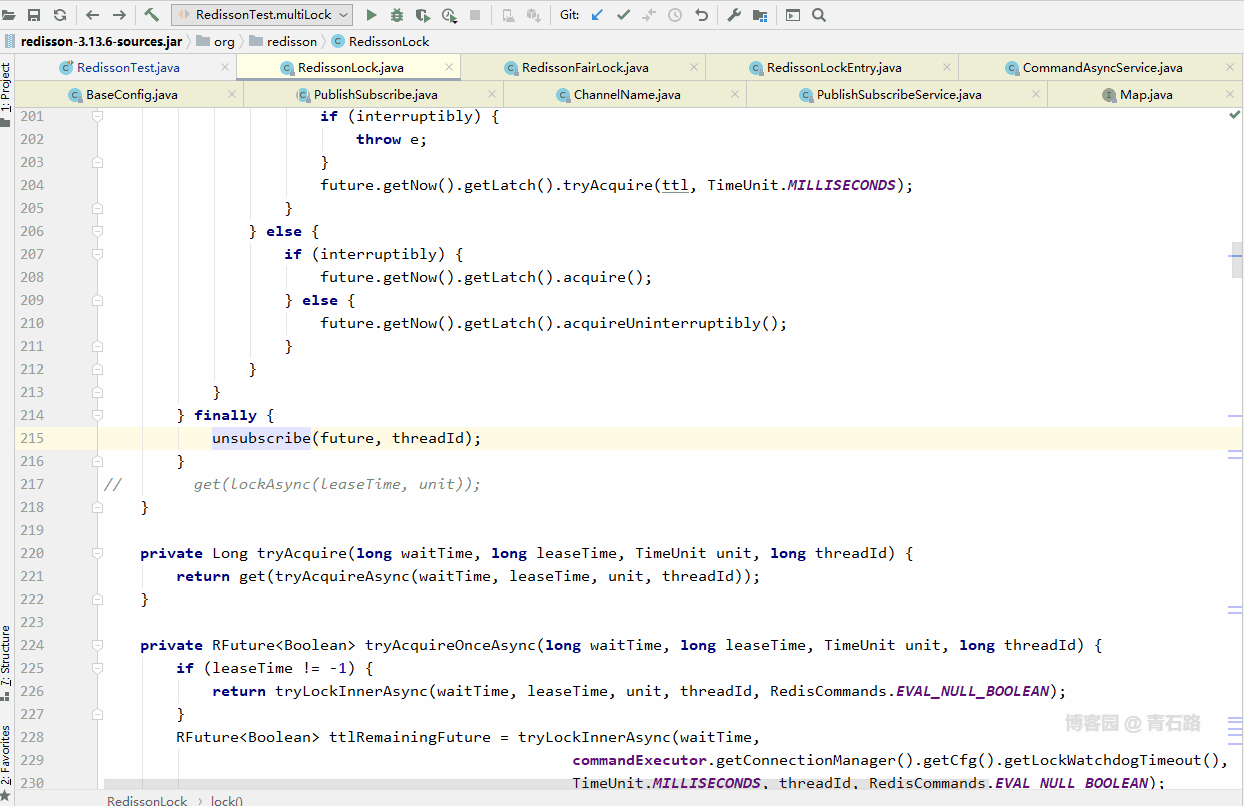This screenshot has height=806, width=1244.
Task: Open the Favorites tool window
Action: pos(6,762)
